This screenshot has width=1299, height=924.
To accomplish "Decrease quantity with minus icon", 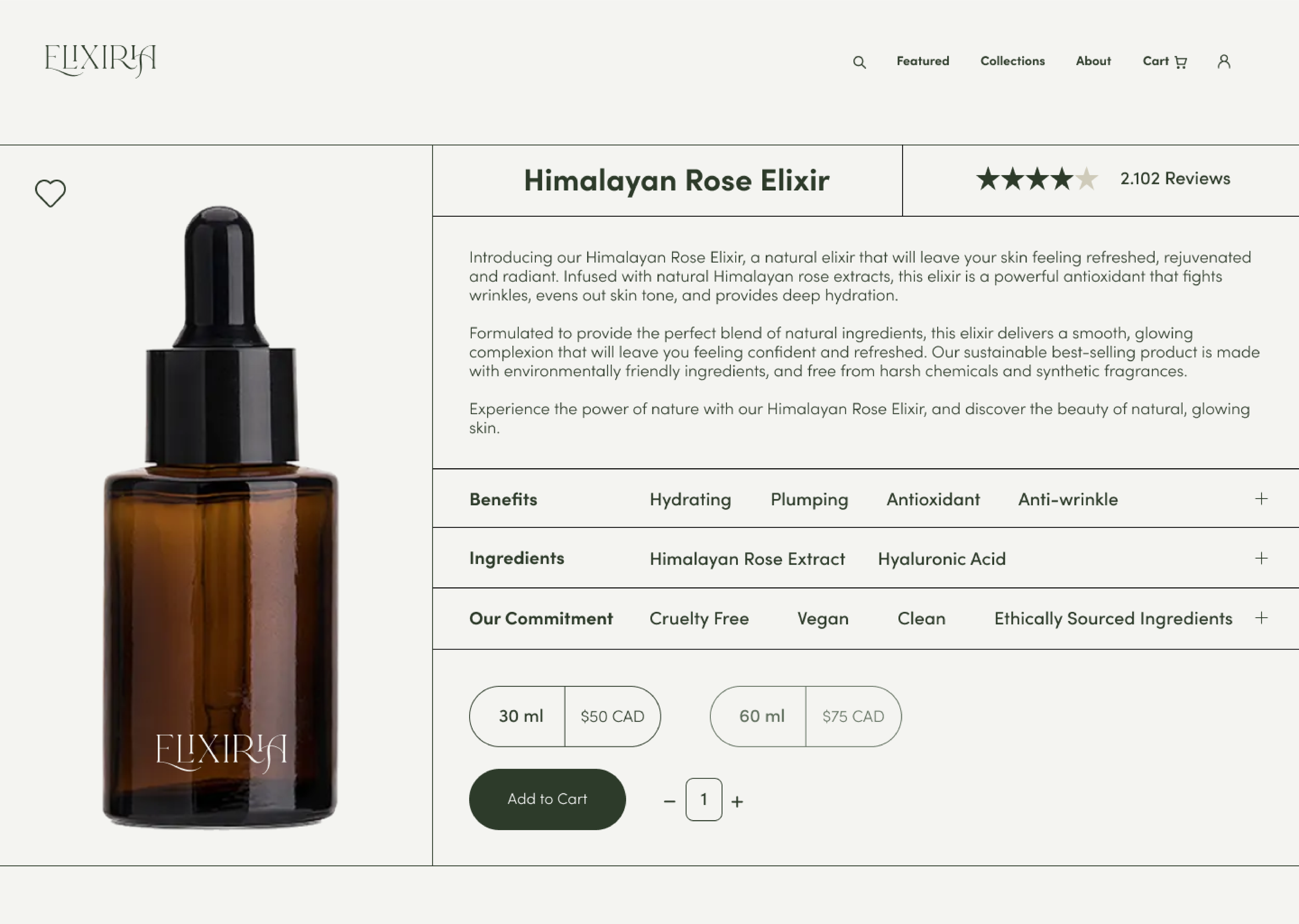I will click(669, 801).
